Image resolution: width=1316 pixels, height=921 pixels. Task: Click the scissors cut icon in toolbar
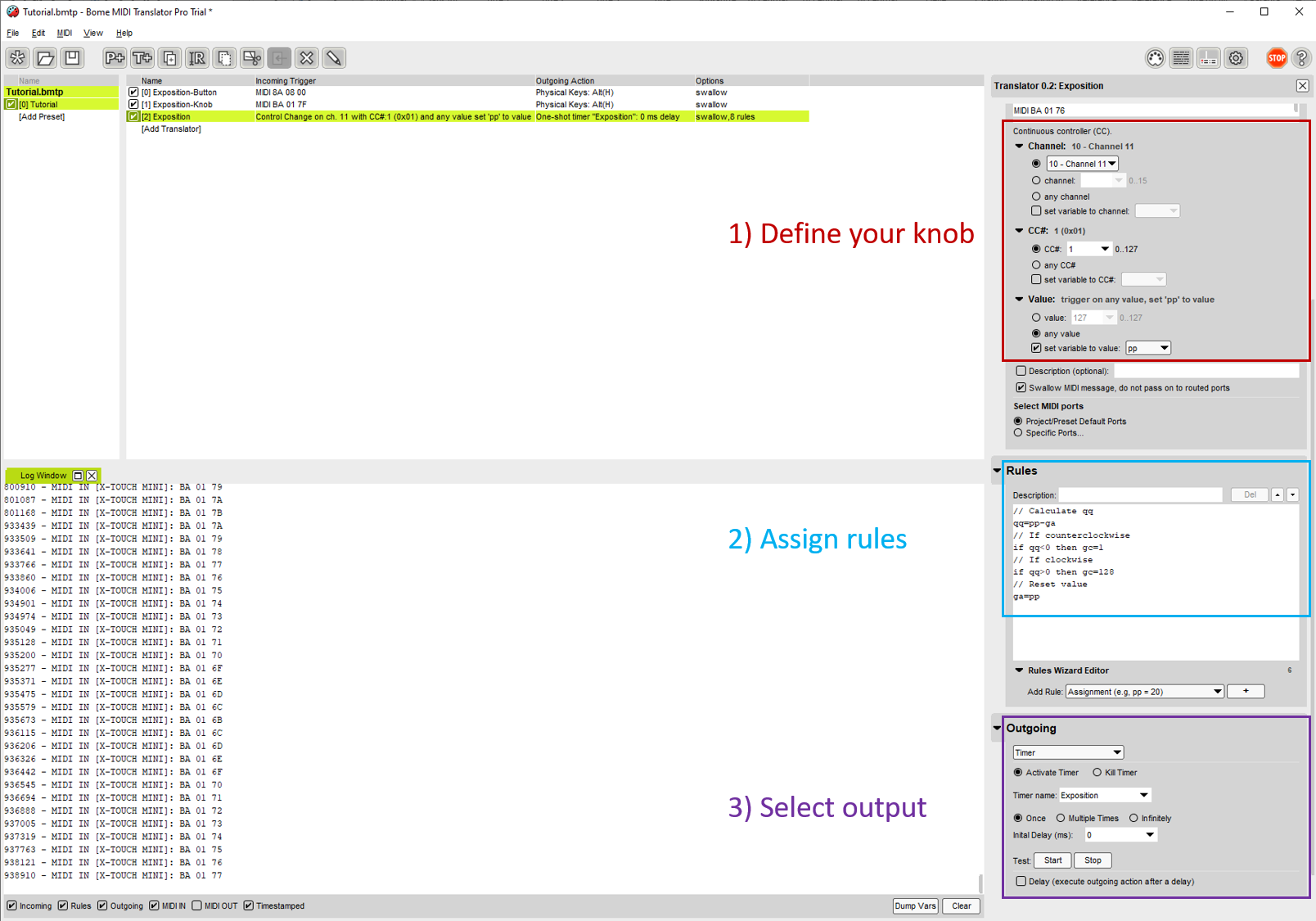click(252, 58)
